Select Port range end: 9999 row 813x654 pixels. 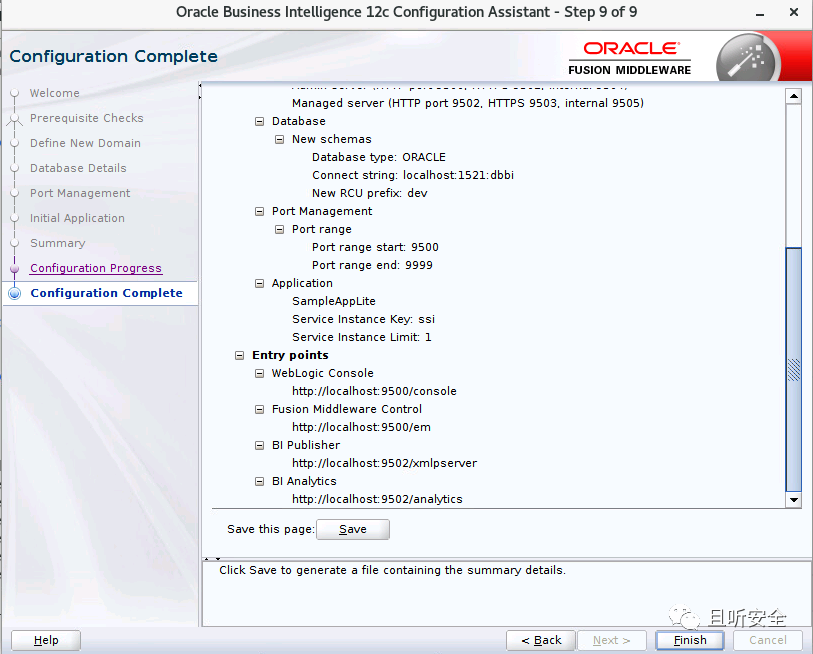[x=372, y=266]
